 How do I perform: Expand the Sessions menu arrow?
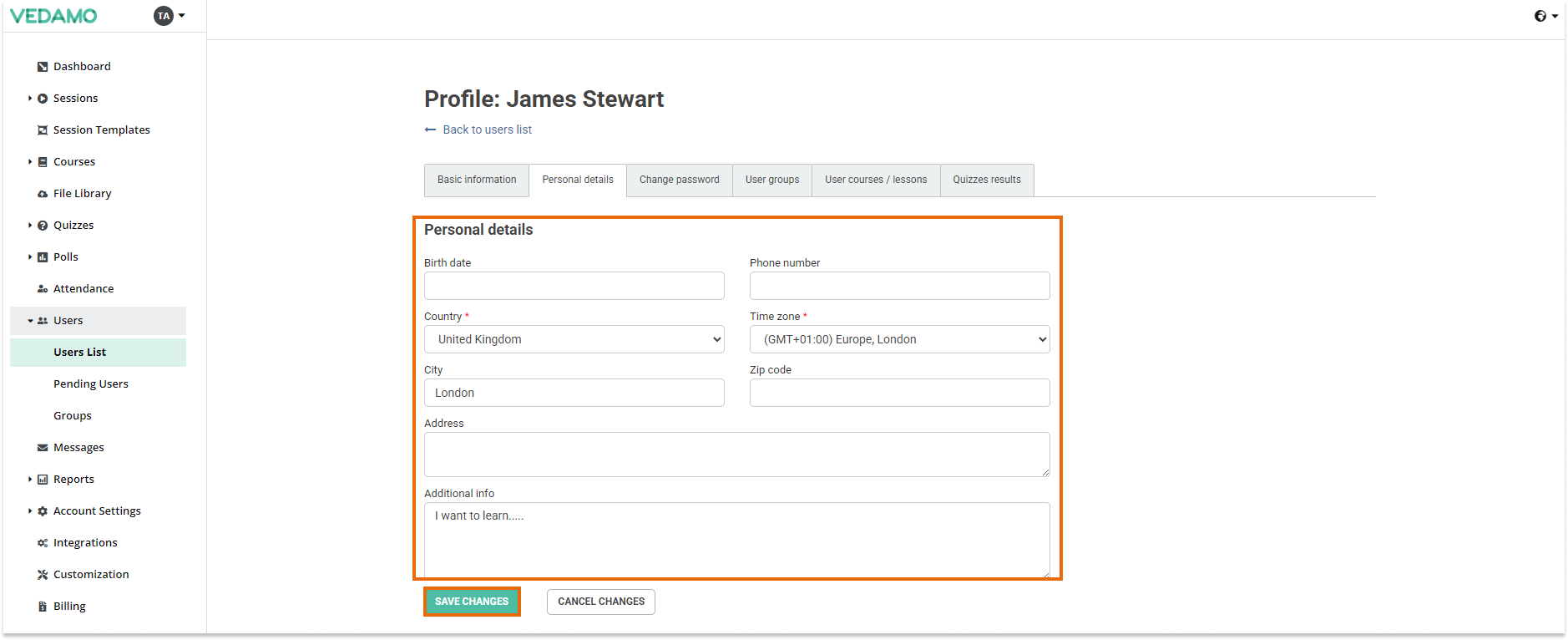coord(30,99)
